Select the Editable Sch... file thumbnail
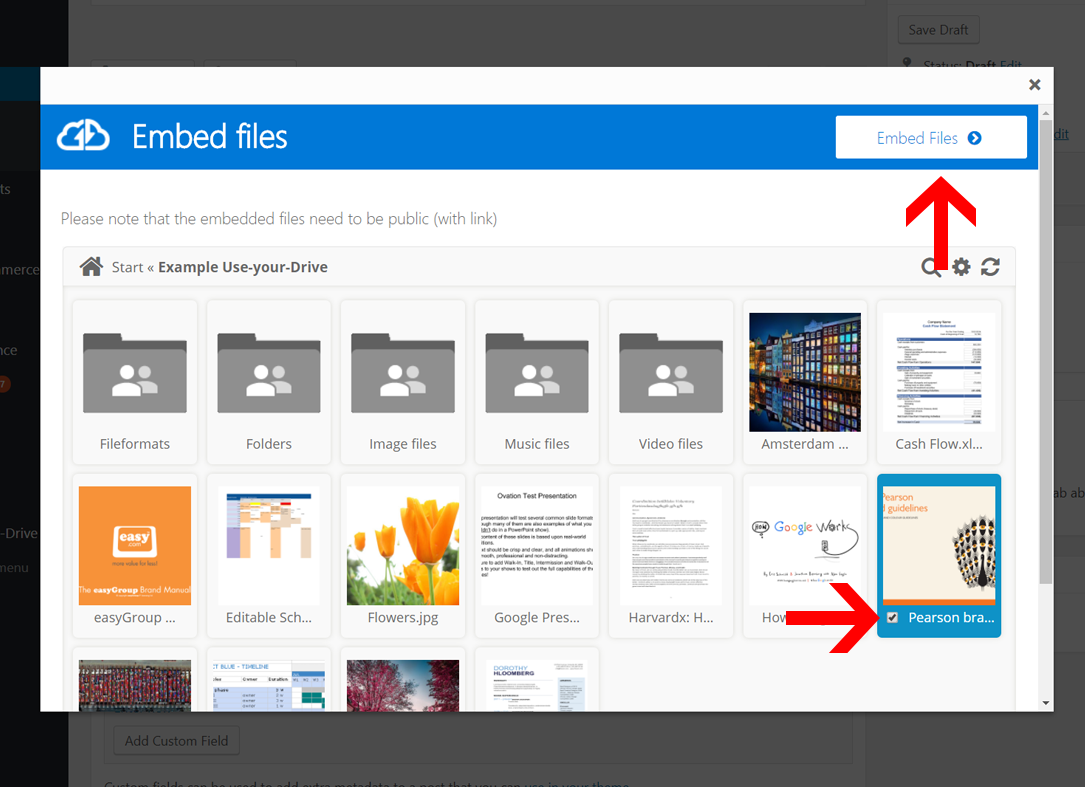 [268, 545]
